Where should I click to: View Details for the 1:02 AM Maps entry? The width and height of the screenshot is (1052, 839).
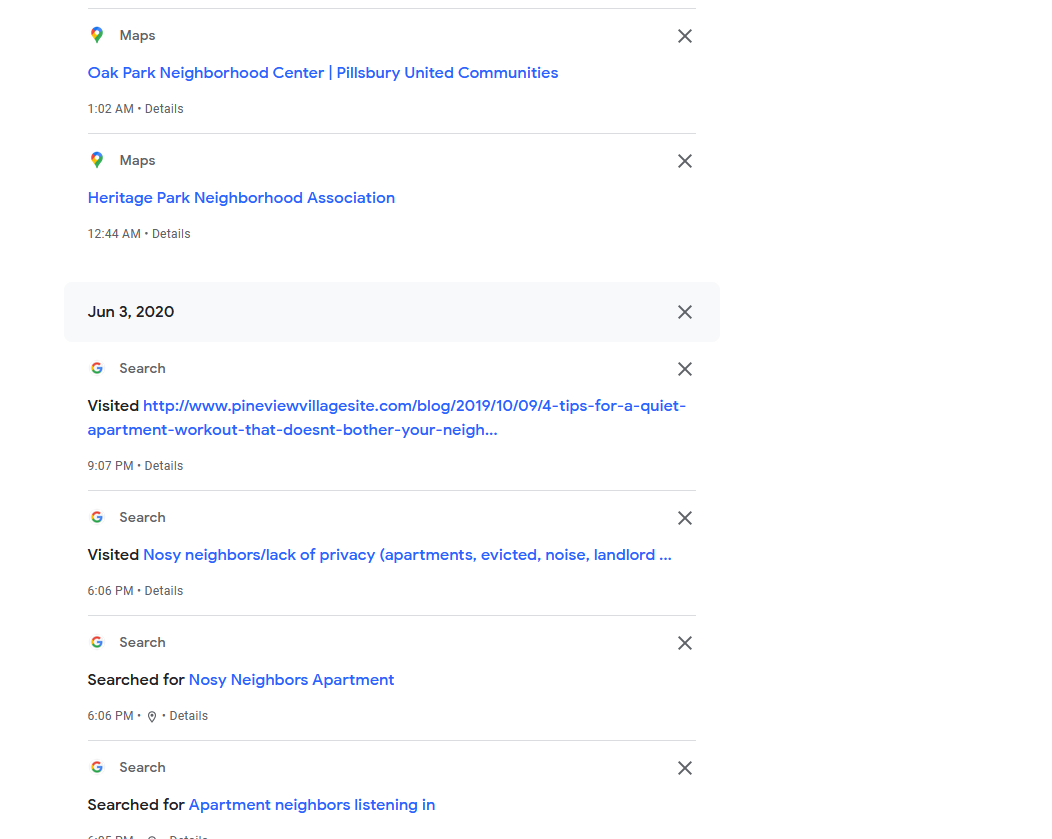(x=164, y=109)
